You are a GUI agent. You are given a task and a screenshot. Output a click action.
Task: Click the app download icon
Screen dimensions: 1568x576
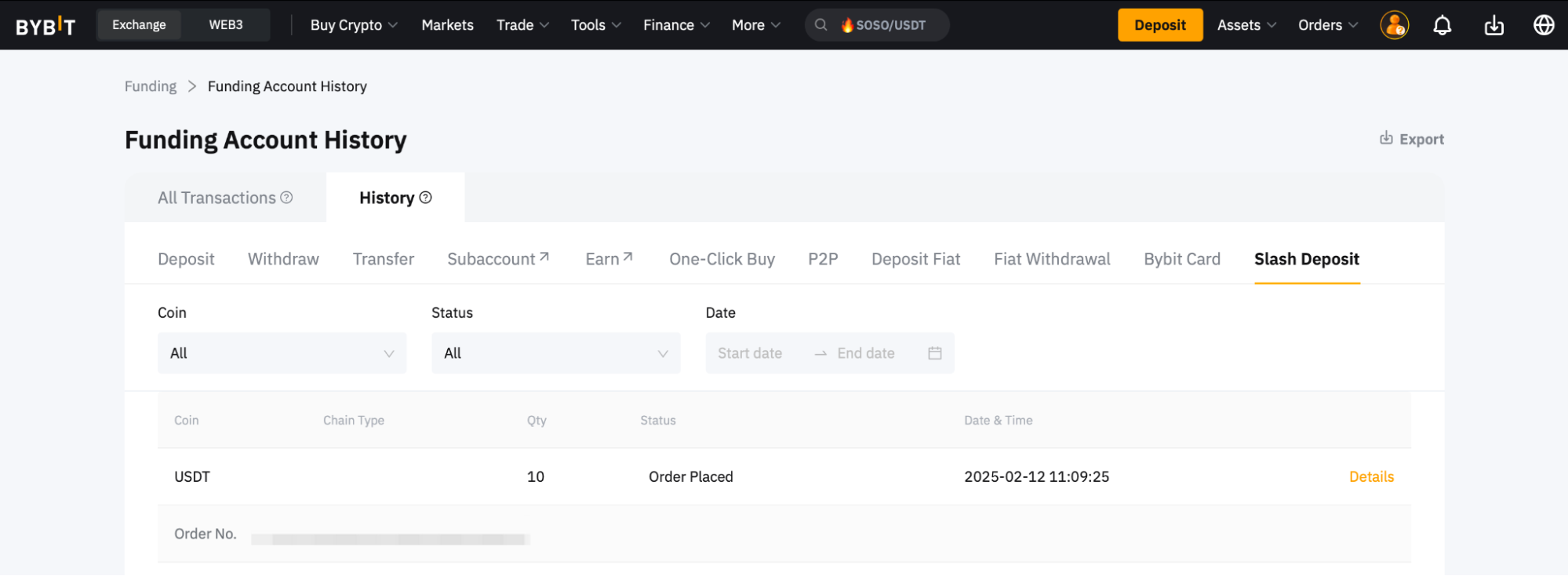[x=1493, y=25]
